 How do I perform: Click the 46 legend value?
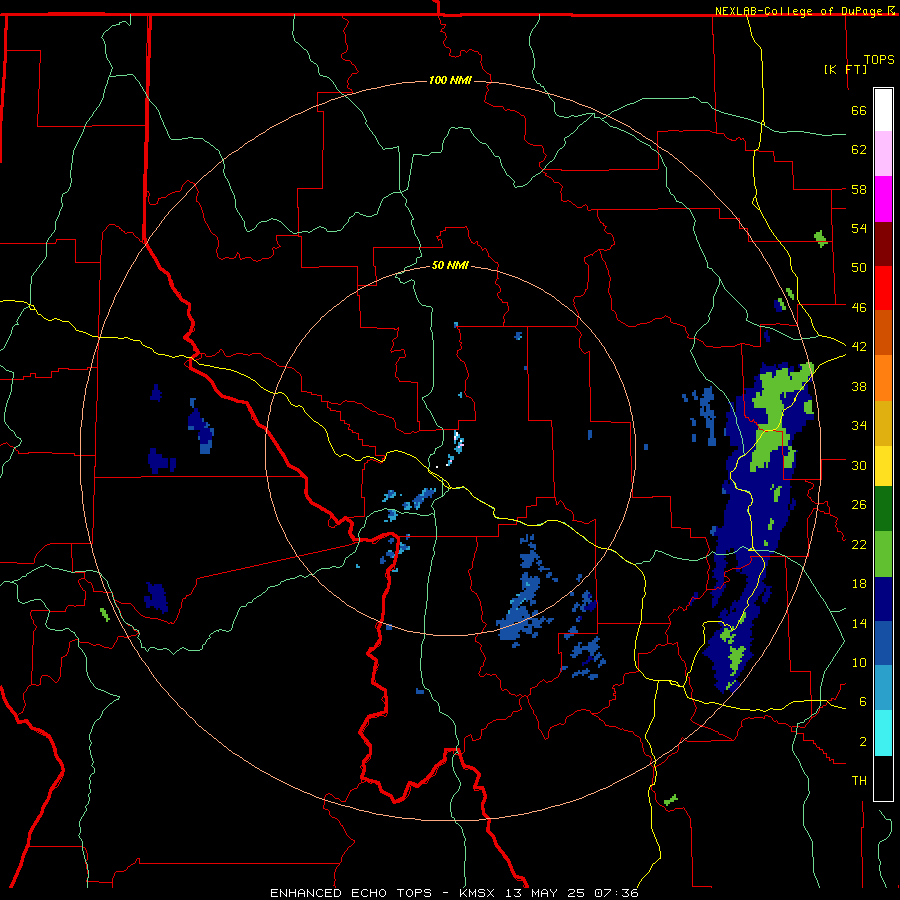pos(859,307)
